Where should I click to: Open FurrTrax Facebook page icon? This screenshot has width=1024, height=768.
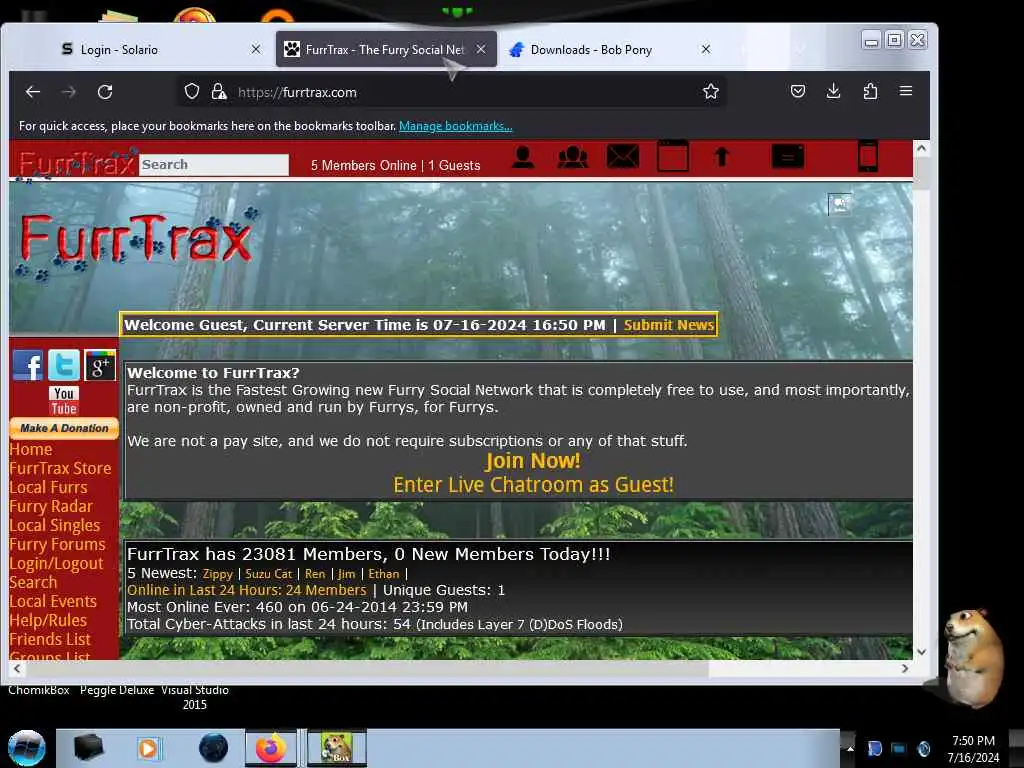(27, 365)
